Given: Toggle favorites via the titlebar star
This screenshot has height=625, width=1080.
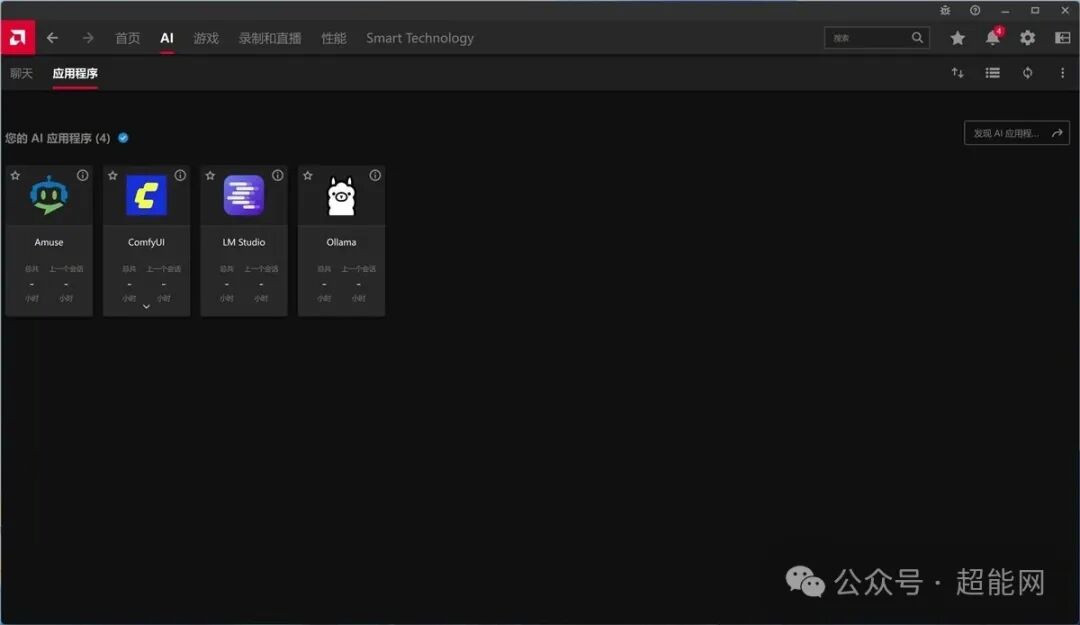Looking at the screenshot, I should 957,37.
